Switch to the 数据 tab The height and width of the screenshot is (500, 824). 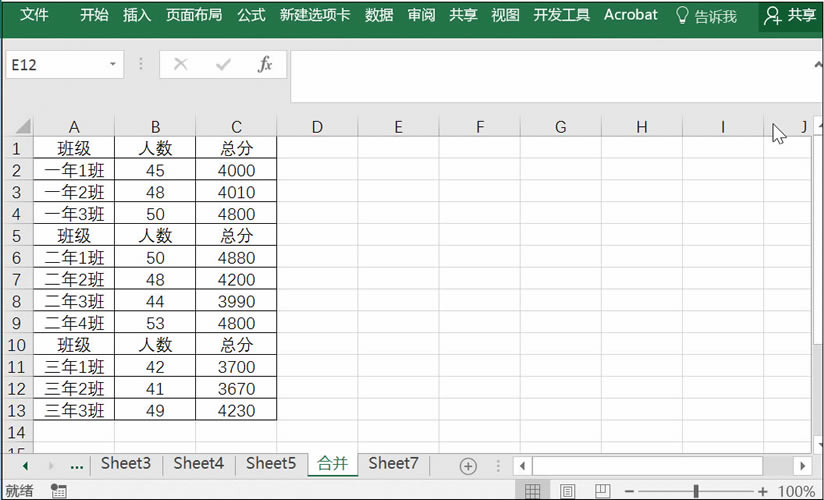tap(379, 15)
